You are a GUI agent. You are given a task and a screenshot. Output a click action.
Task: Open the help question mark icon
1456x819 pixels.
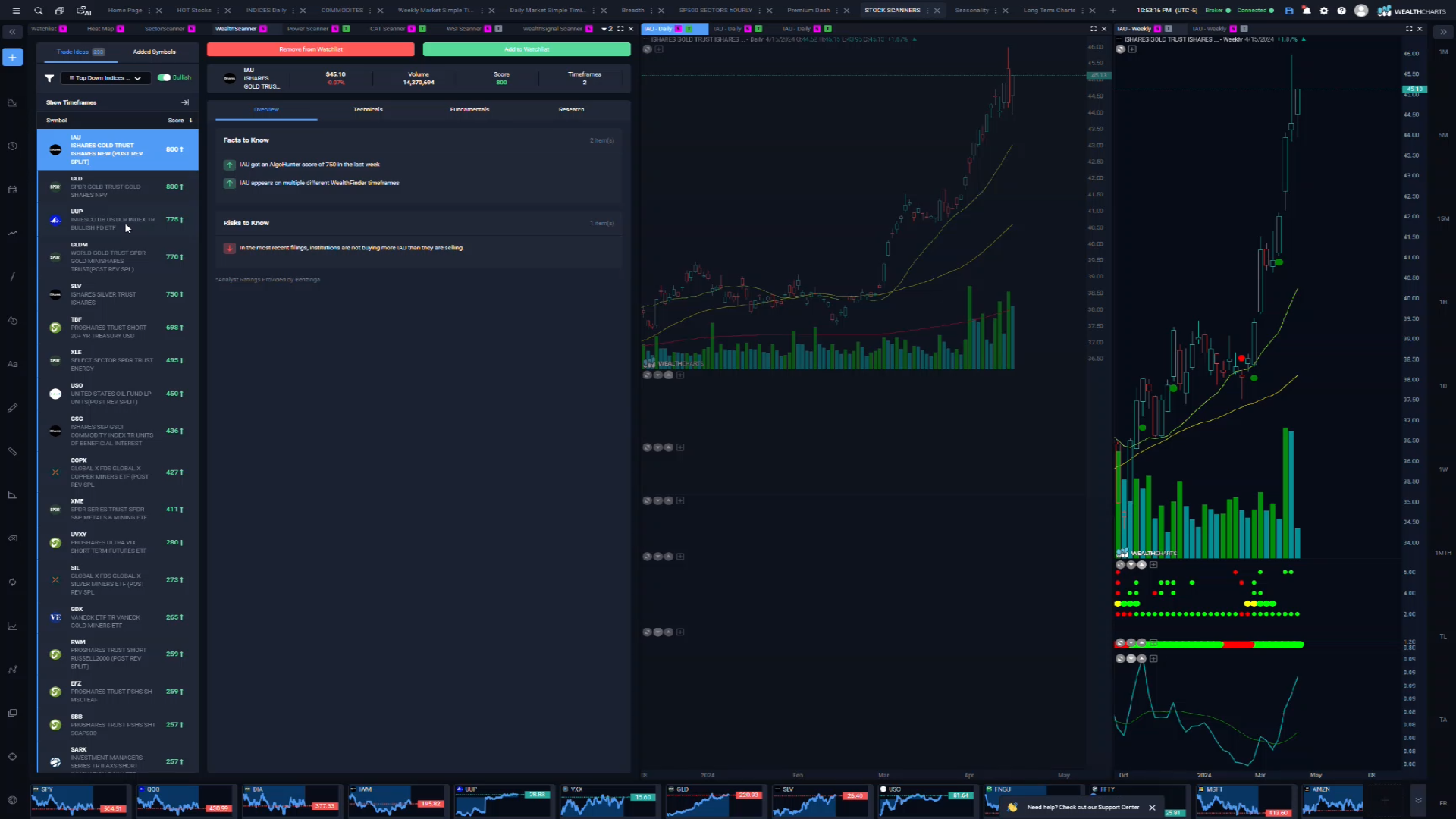coord(1341,11)
